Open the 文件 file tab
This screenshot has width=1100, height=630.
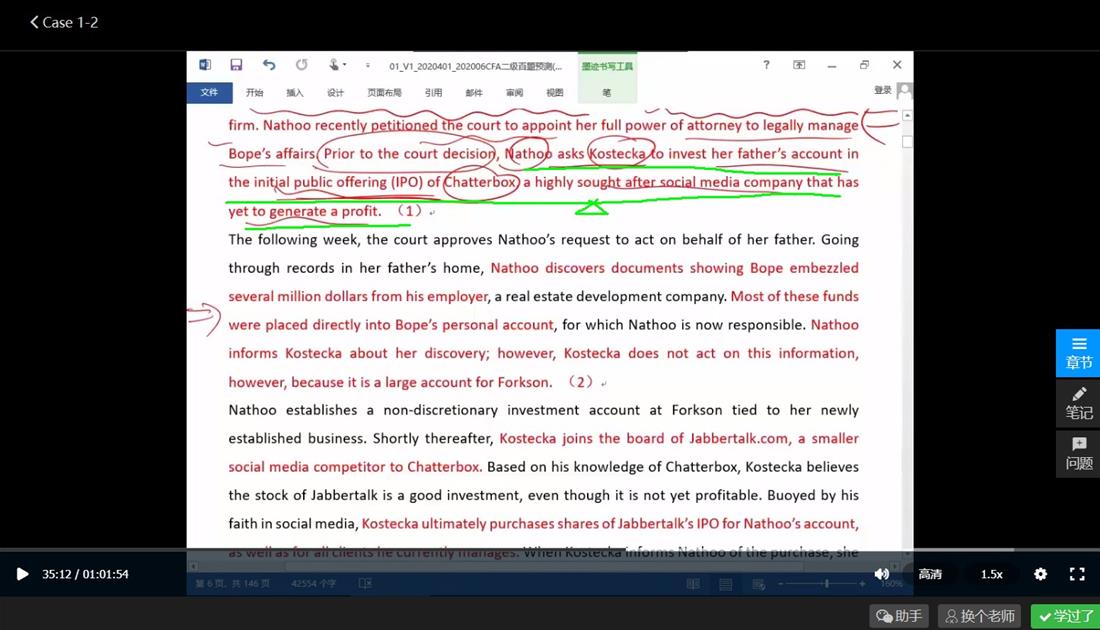(x=209, y=92)
